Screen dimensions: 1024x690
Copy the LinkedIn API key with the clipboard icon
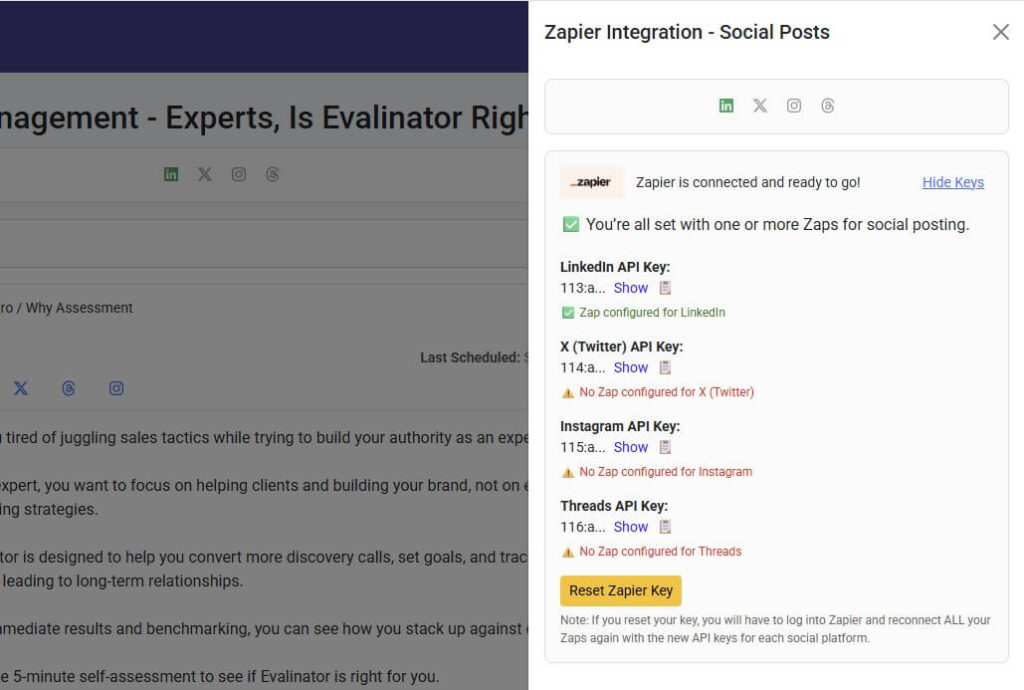(x=665, y=288)
